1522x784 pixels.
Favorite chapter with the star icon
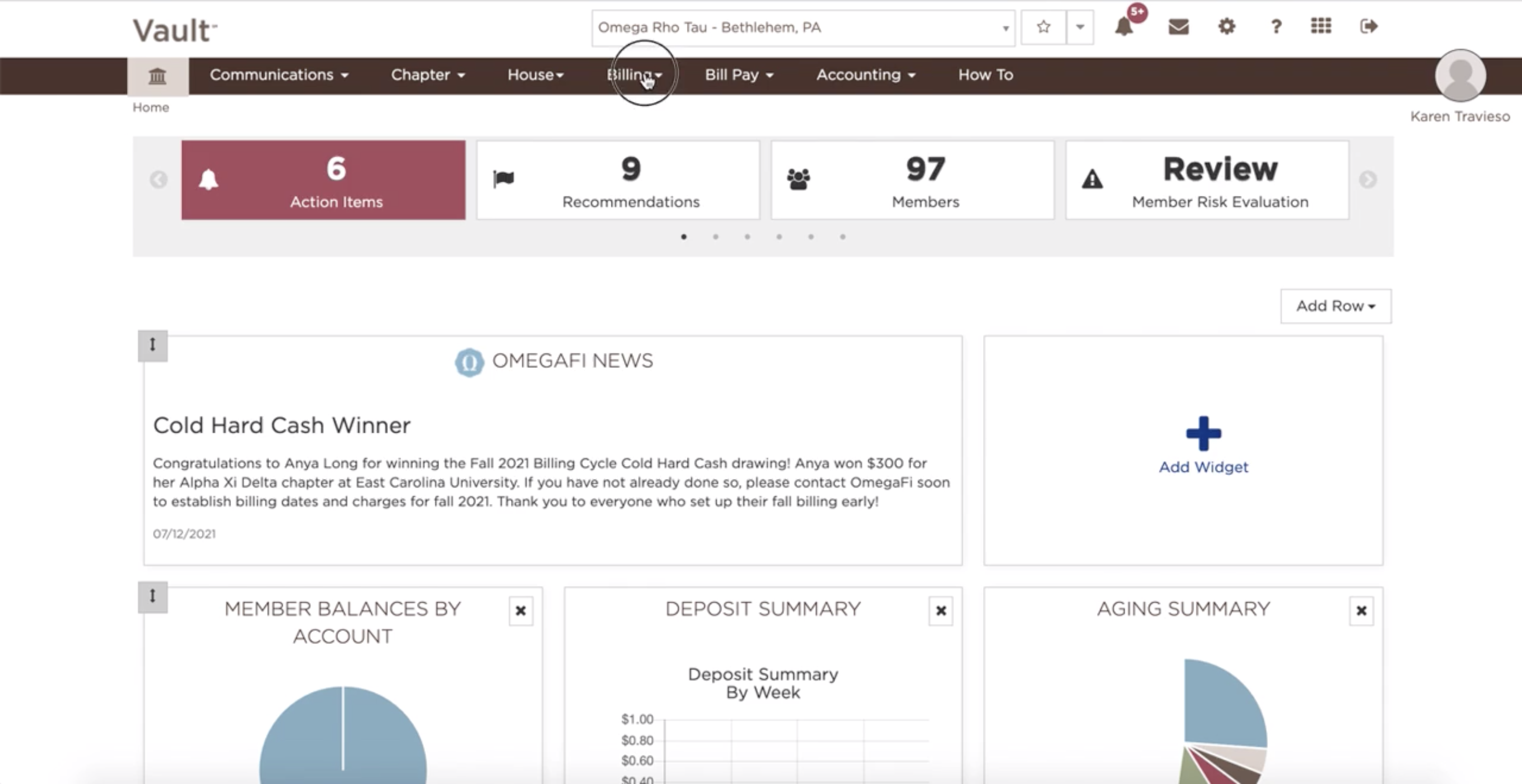pos(1043,27)
